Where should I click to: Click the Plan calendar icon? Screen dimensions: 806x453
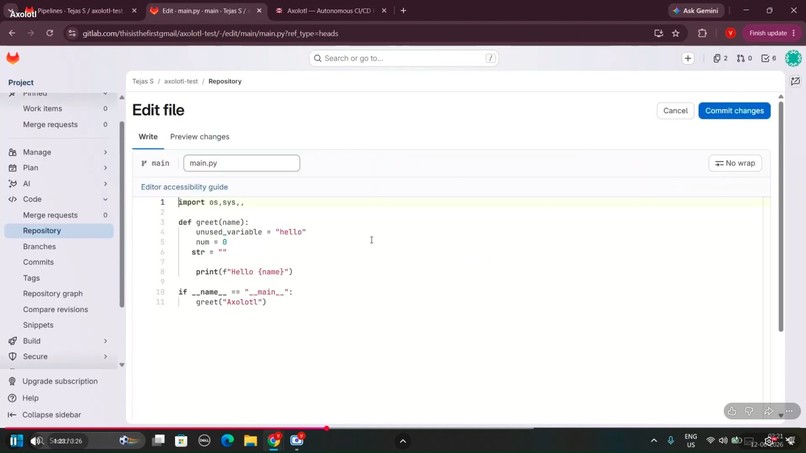[12, 168]
